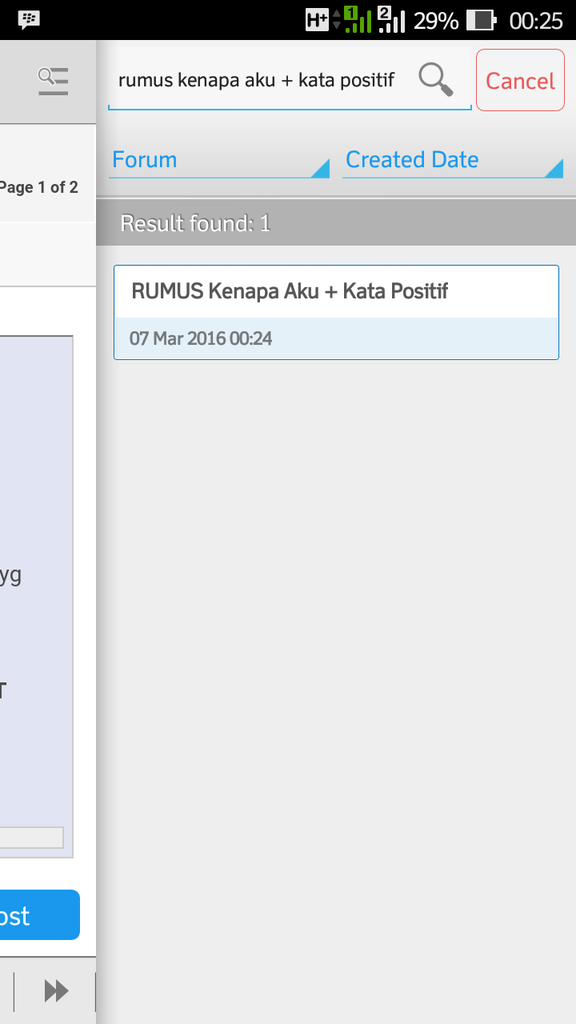Open the Forum filter dropdown
Screen dimensions: 576x1024
point(219,160)
